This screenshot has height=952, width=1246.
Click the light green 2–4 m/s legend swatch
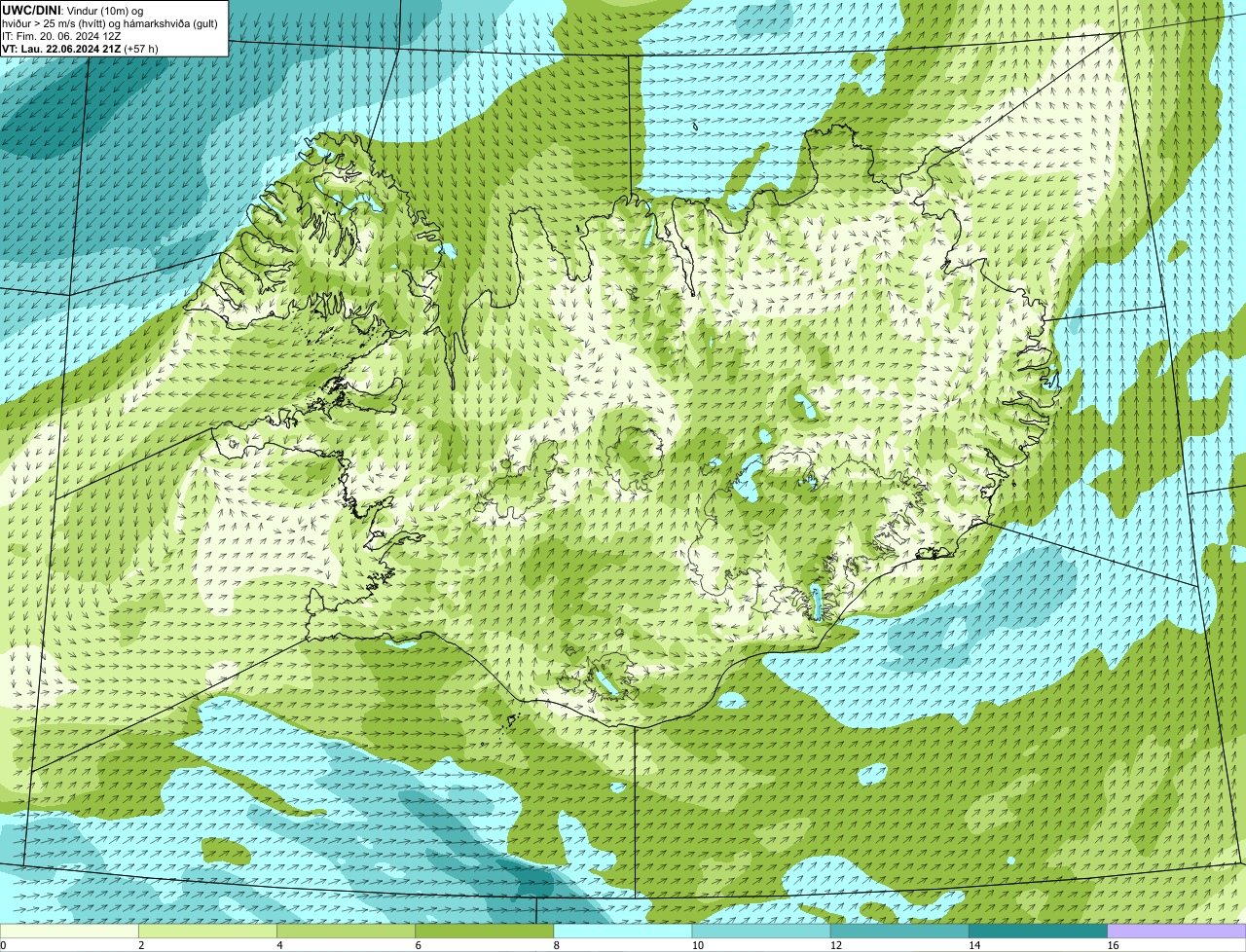[207, 932]
